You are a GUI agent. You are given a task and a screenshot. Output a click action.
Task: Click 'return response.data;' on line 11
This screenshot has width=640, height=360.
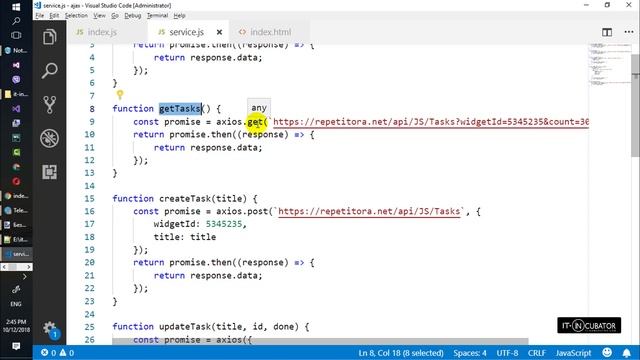tap(208, 148)
